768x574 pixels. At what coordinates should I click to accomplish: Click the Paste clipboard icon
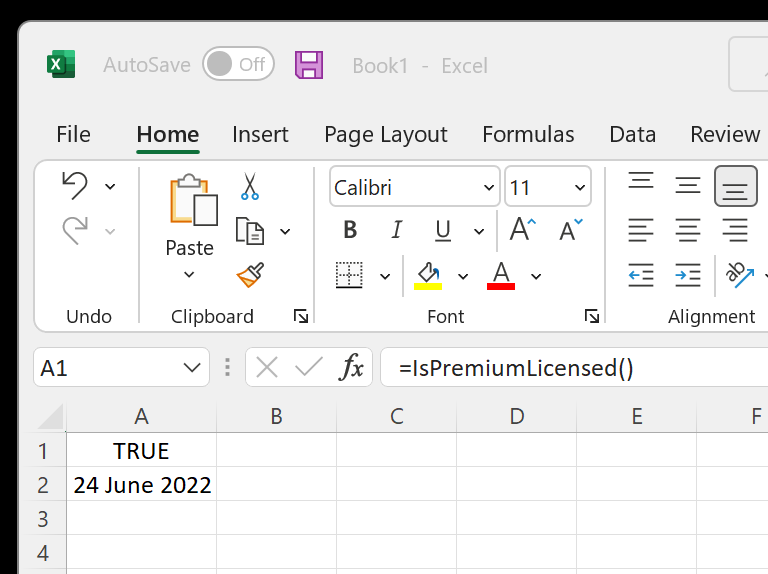tap(193, 200)
